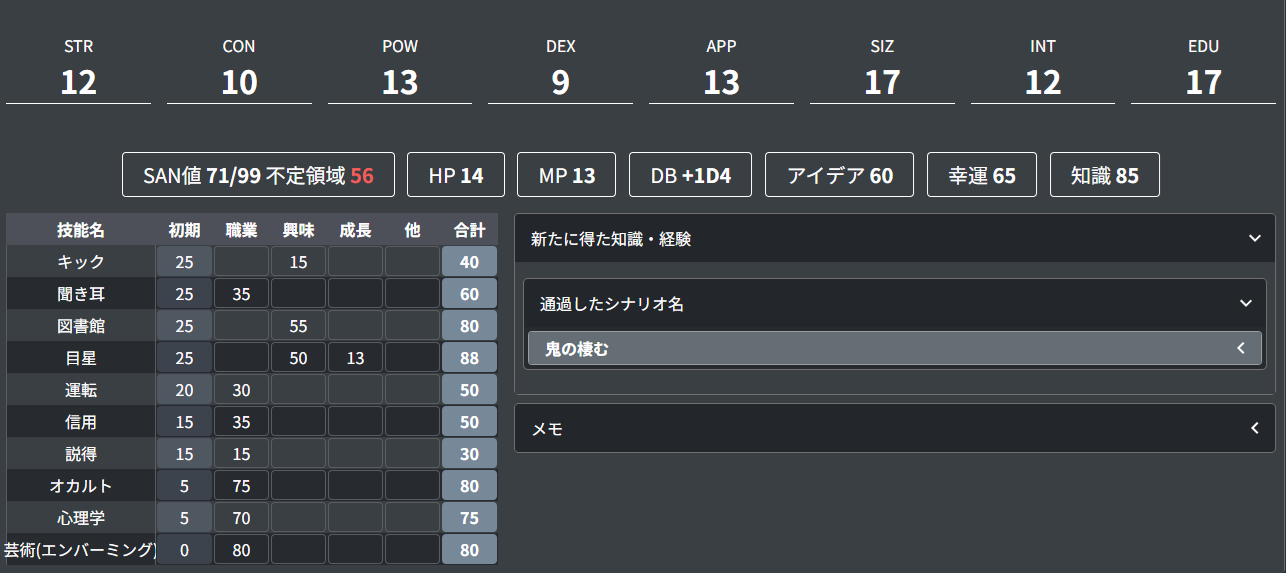
Task: Click the HP 14 status box
Action: tap(456, 176)
